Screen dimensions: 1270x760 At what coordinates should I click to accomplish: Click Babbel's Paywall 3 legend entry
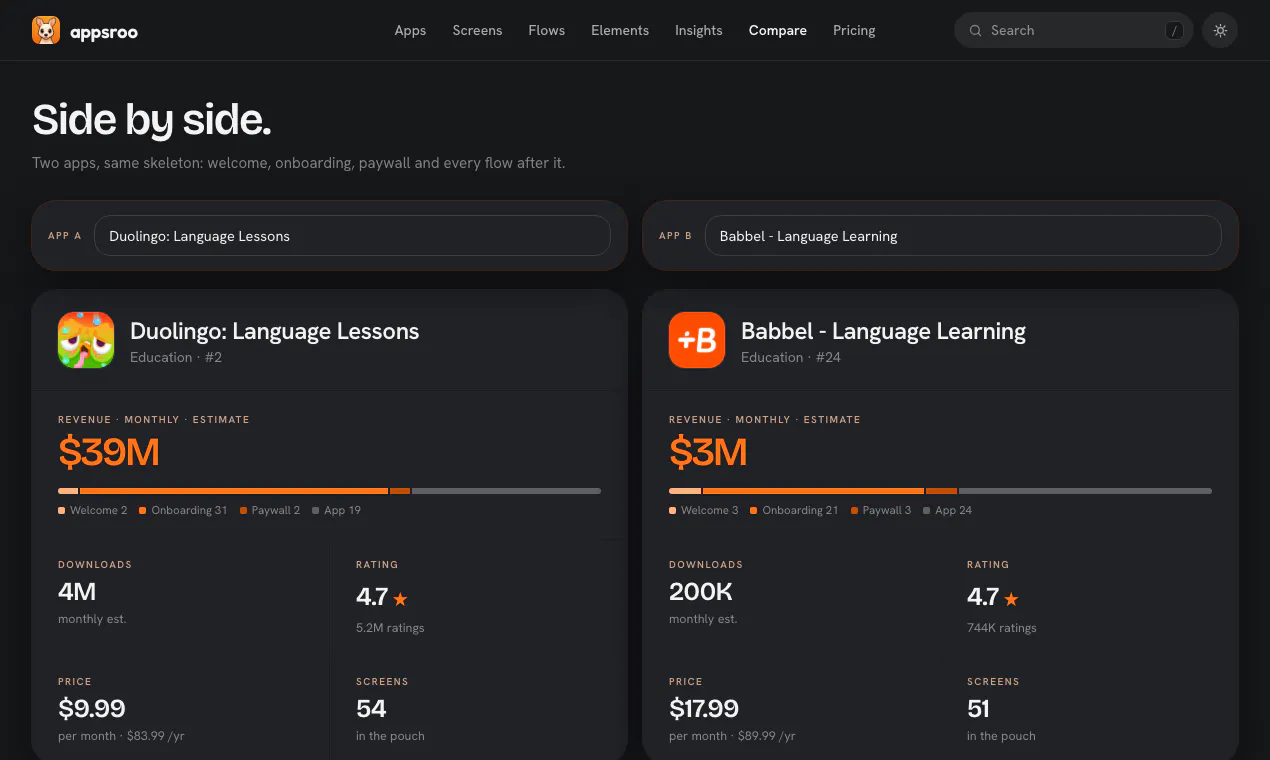[x=881, y=510]
